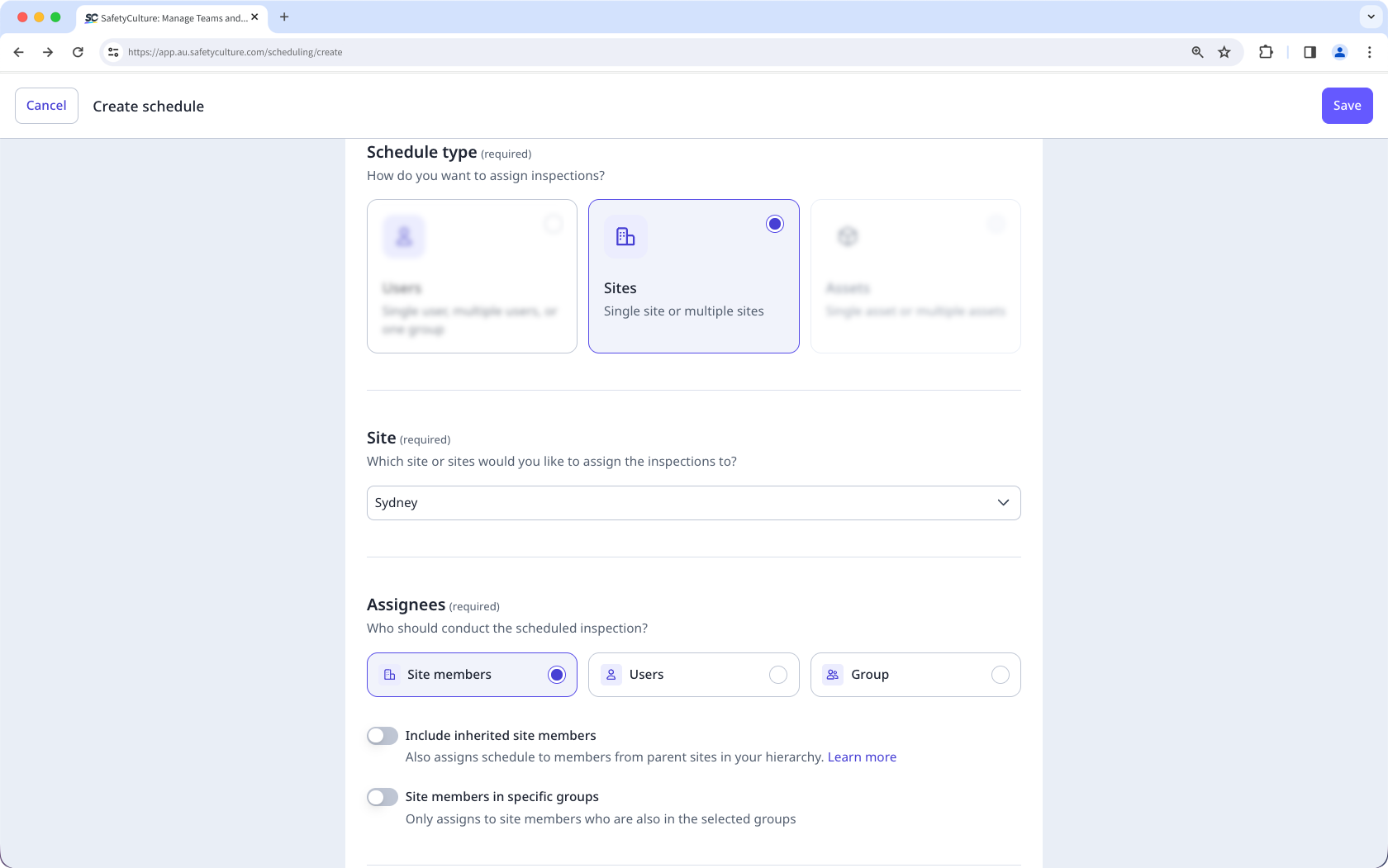1388x868 pixels.
Task: Click the Cancel button
Action: tap(46, 106)
